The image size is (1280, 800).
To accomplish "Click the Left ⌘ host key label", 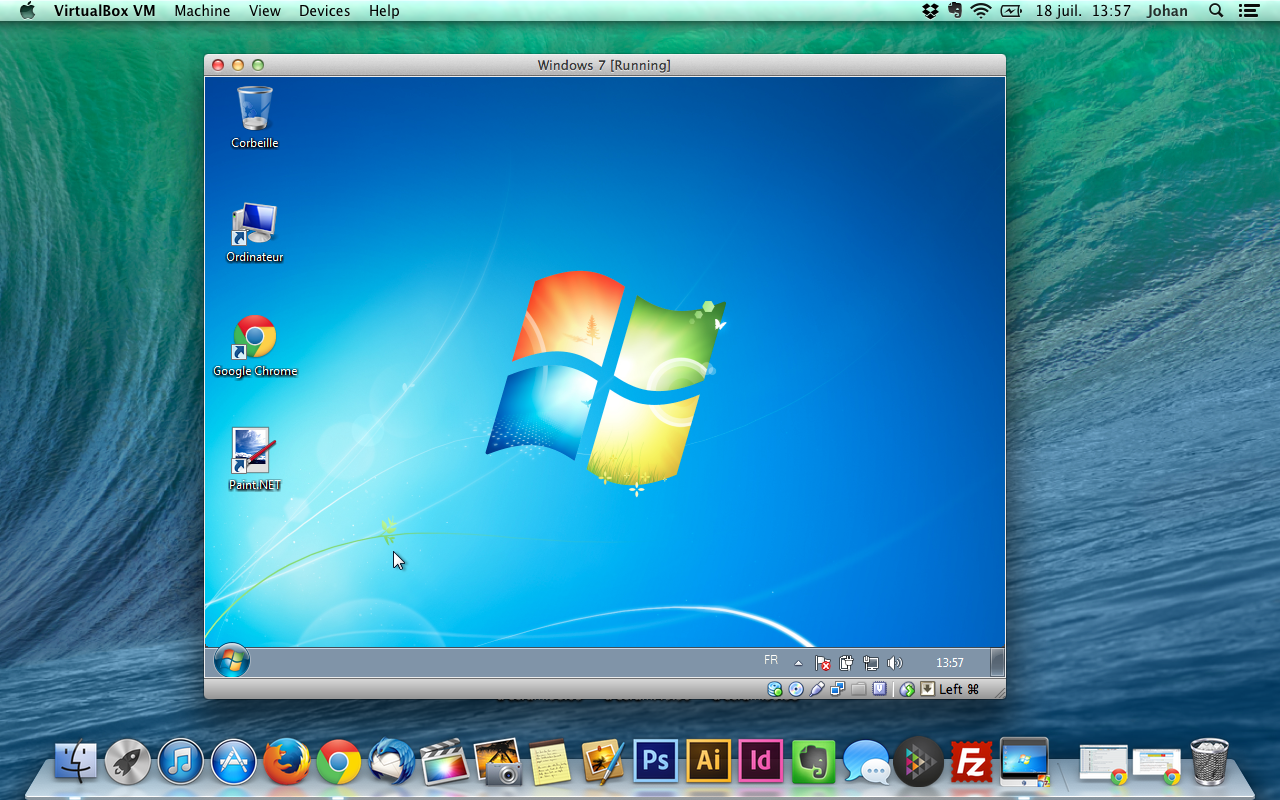I will point(959,689).
